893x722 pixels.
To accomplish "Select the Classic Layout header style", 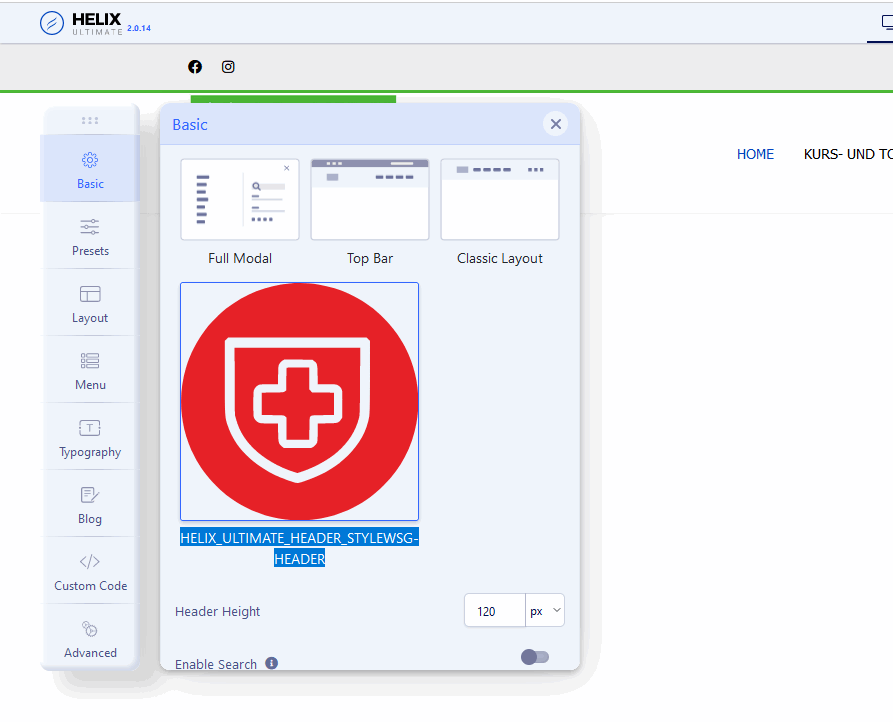I will click(x=500, y=200).
